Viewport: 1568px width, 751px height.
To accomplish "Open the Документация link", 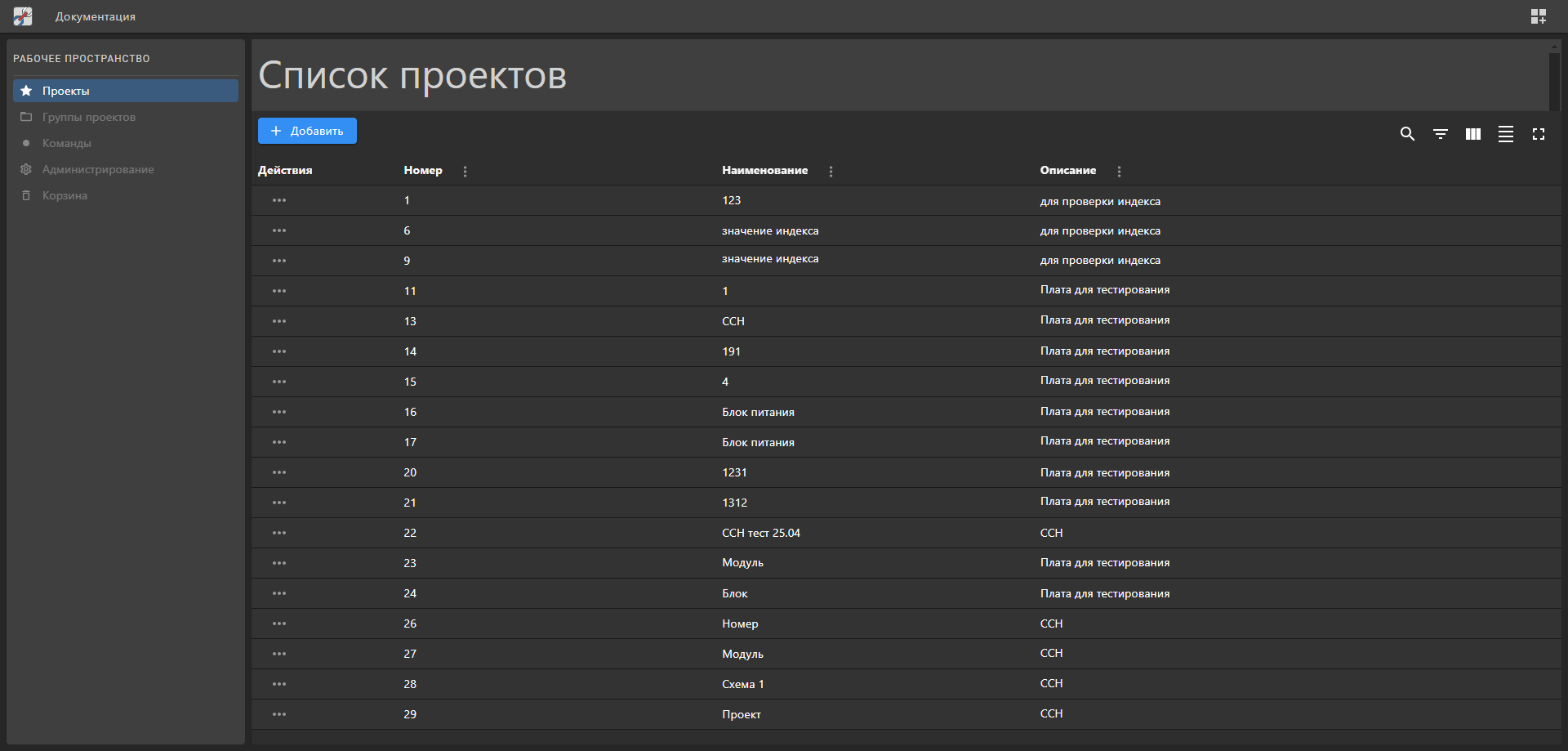I will 96,16.
